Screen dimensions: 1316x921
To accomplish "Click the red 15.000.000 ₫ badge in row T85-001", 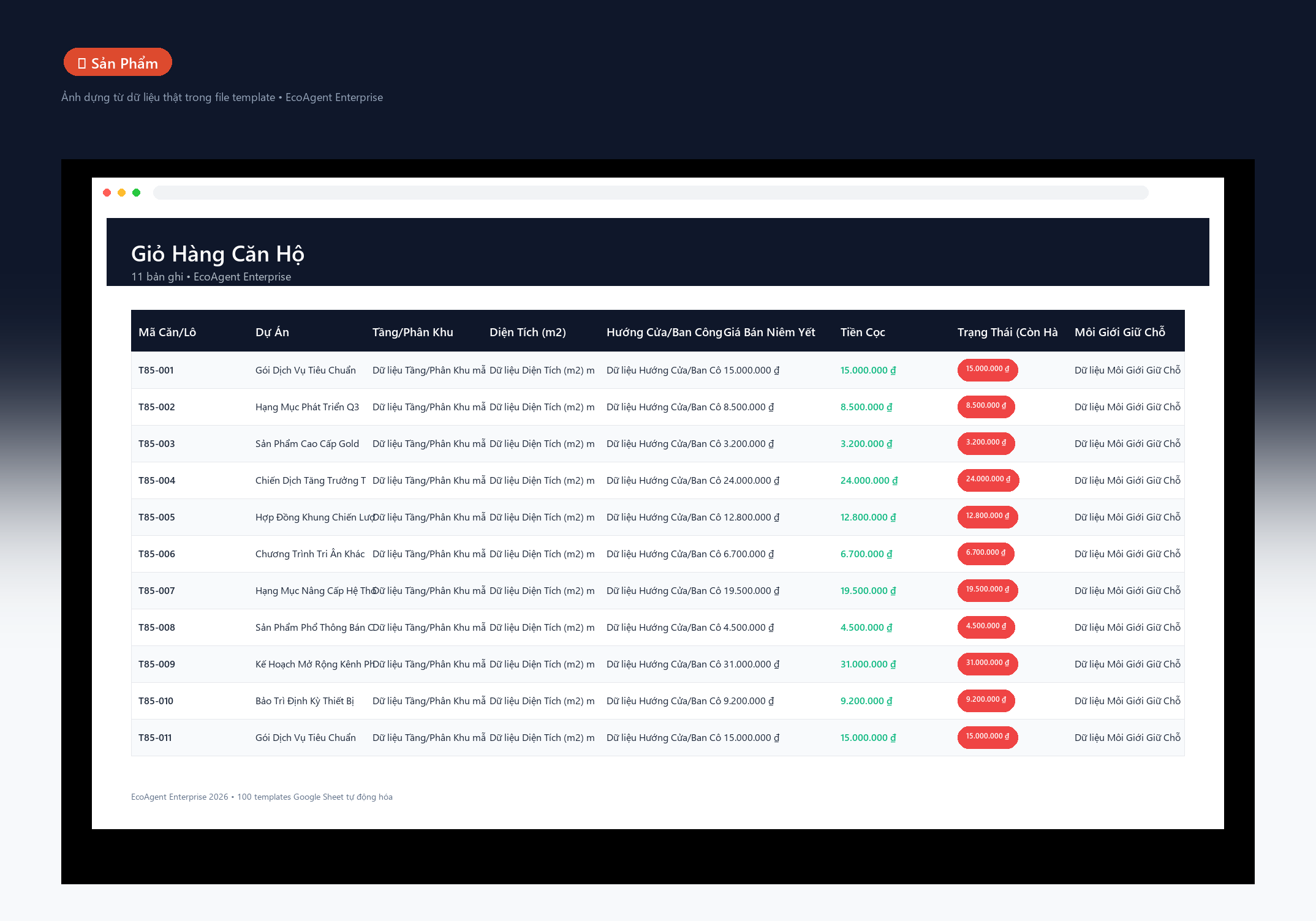I will [x=988, y=369].
